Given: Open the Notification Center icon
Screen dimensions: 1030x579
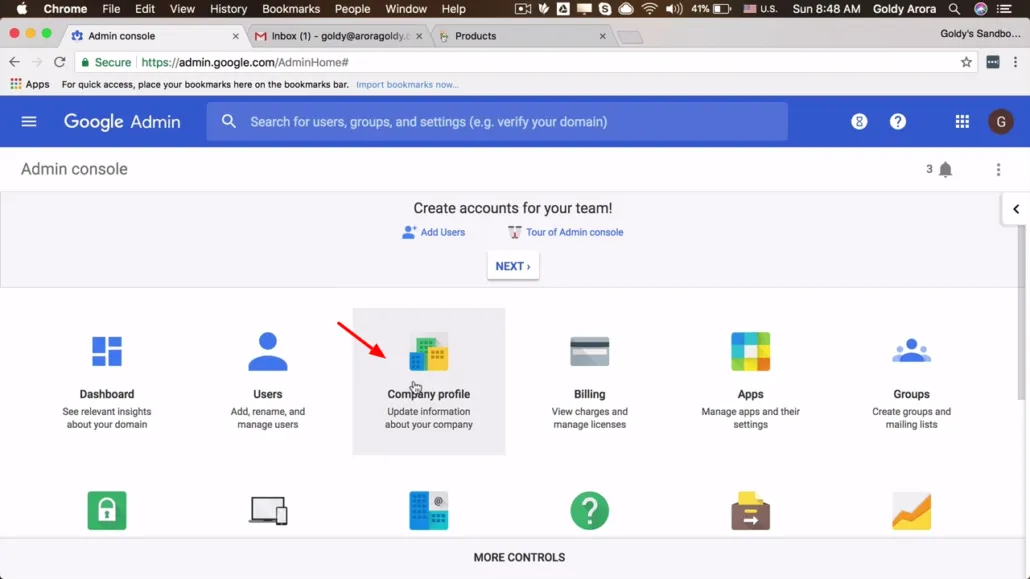Looking at the screenshot, I should 1004,9.
